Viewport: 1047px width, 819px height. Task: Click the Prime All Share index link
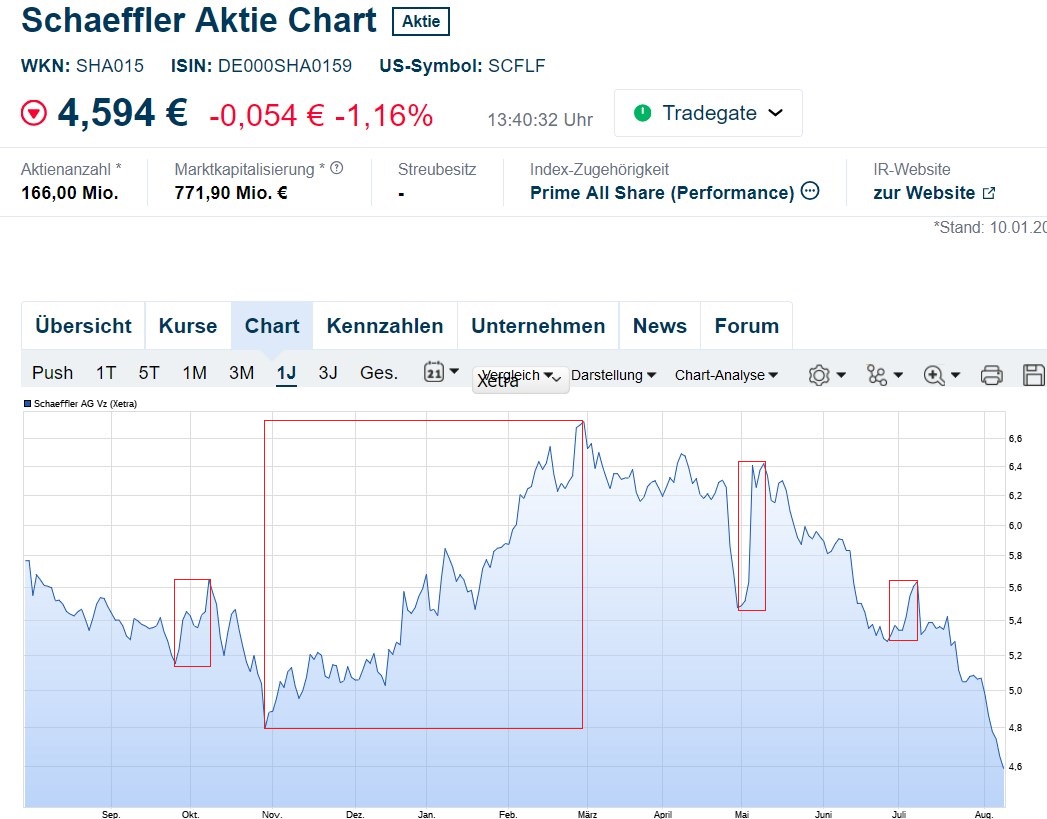click(x=660, y=192)
